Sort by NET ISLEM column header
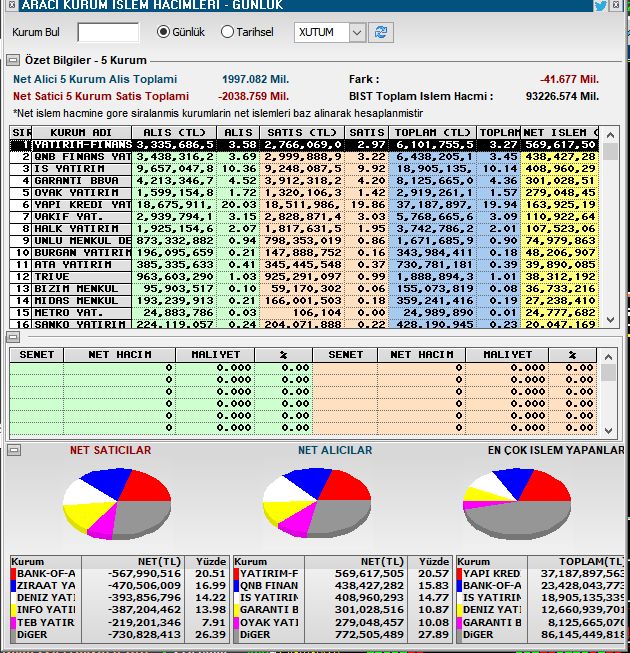The image size is (630, 653). tap(560, 132)
